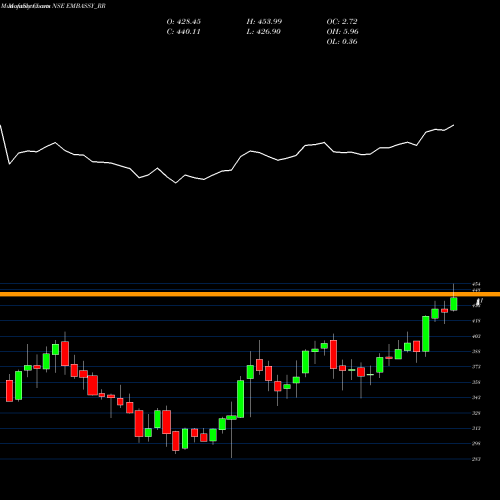The width and height of the screenshot is (500, 500).
Task: Select the 'C: 440.11' close price value
Action: (x=183, y=32)
